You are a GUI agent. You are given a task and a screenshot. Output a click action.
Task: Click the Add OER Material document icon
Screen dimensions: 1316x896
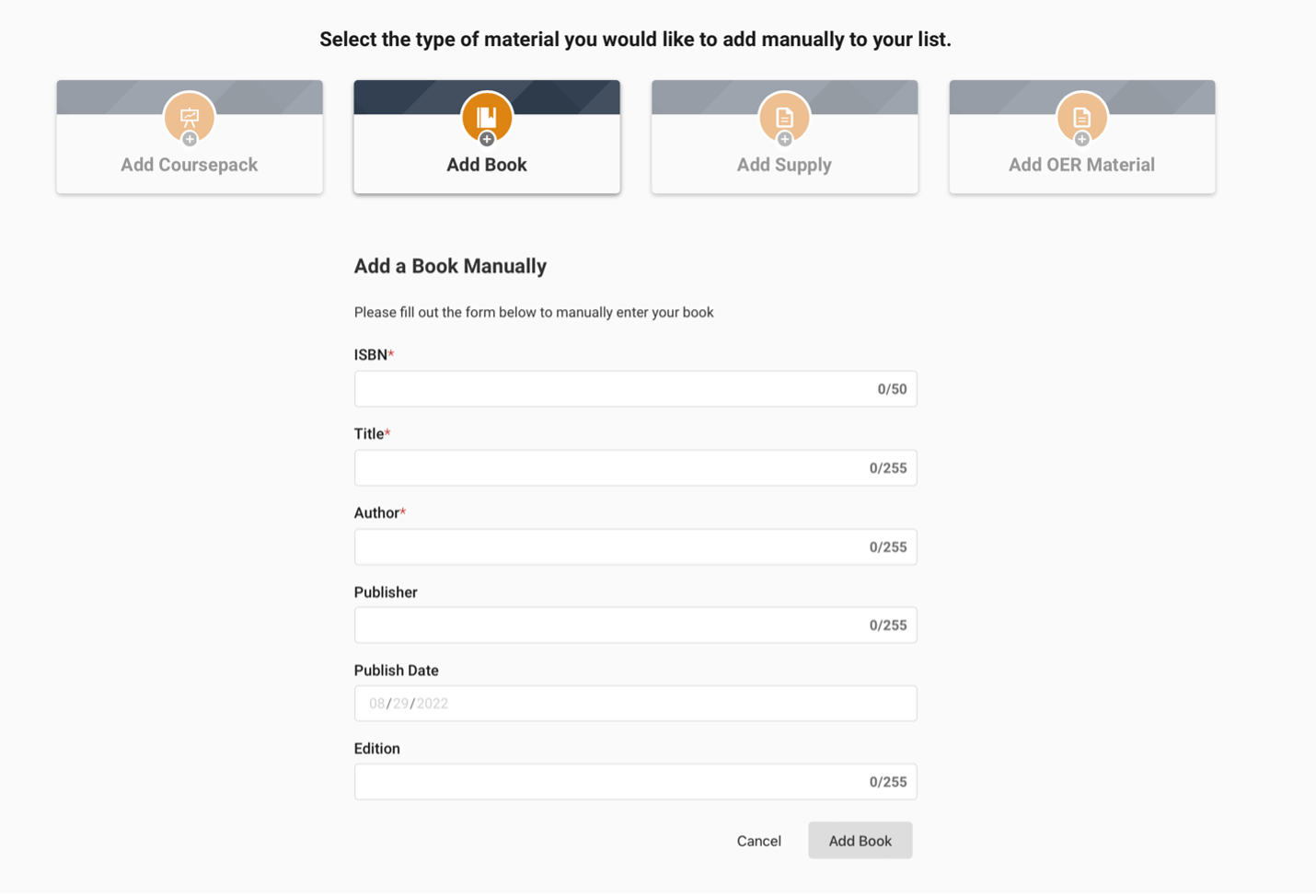pyautogui.click(x=1081, y=117)
